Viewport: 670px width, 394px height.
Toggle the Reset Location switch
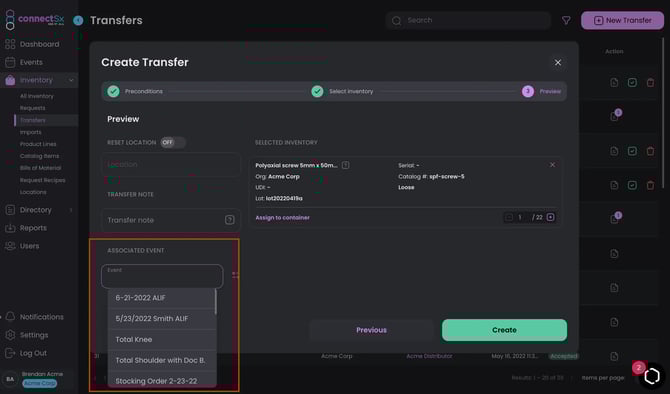tap(173, 142)
